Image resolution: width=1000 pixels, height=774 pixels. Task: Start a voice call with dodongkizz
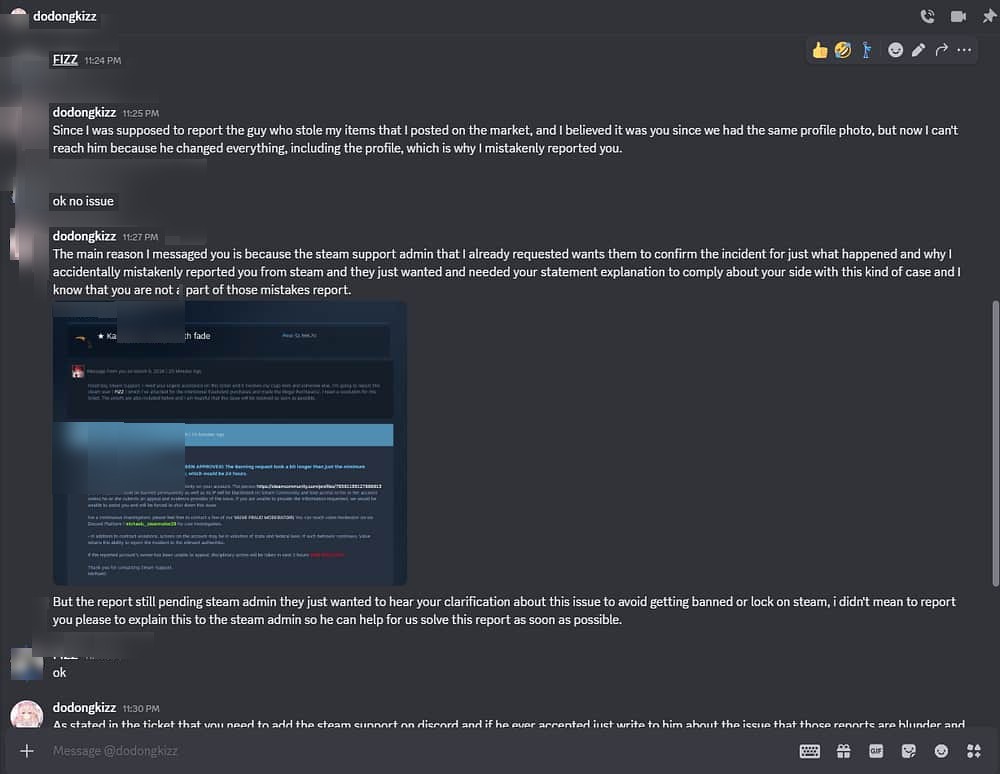click(x=927, y=16)
